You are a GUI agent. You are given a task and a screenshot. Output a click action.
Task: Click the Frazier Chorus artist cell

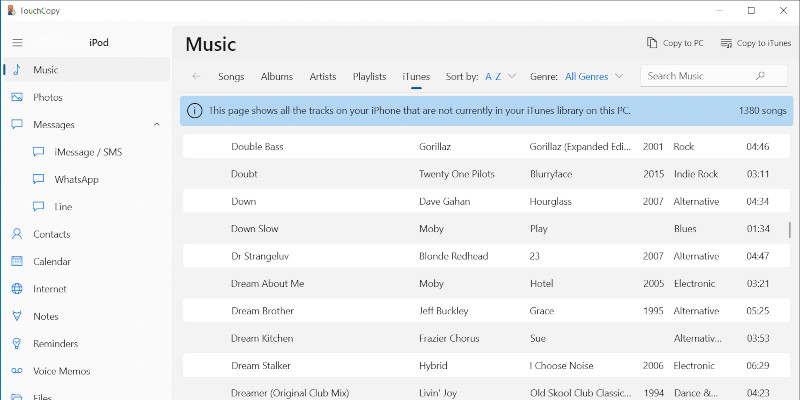point(449,338)
